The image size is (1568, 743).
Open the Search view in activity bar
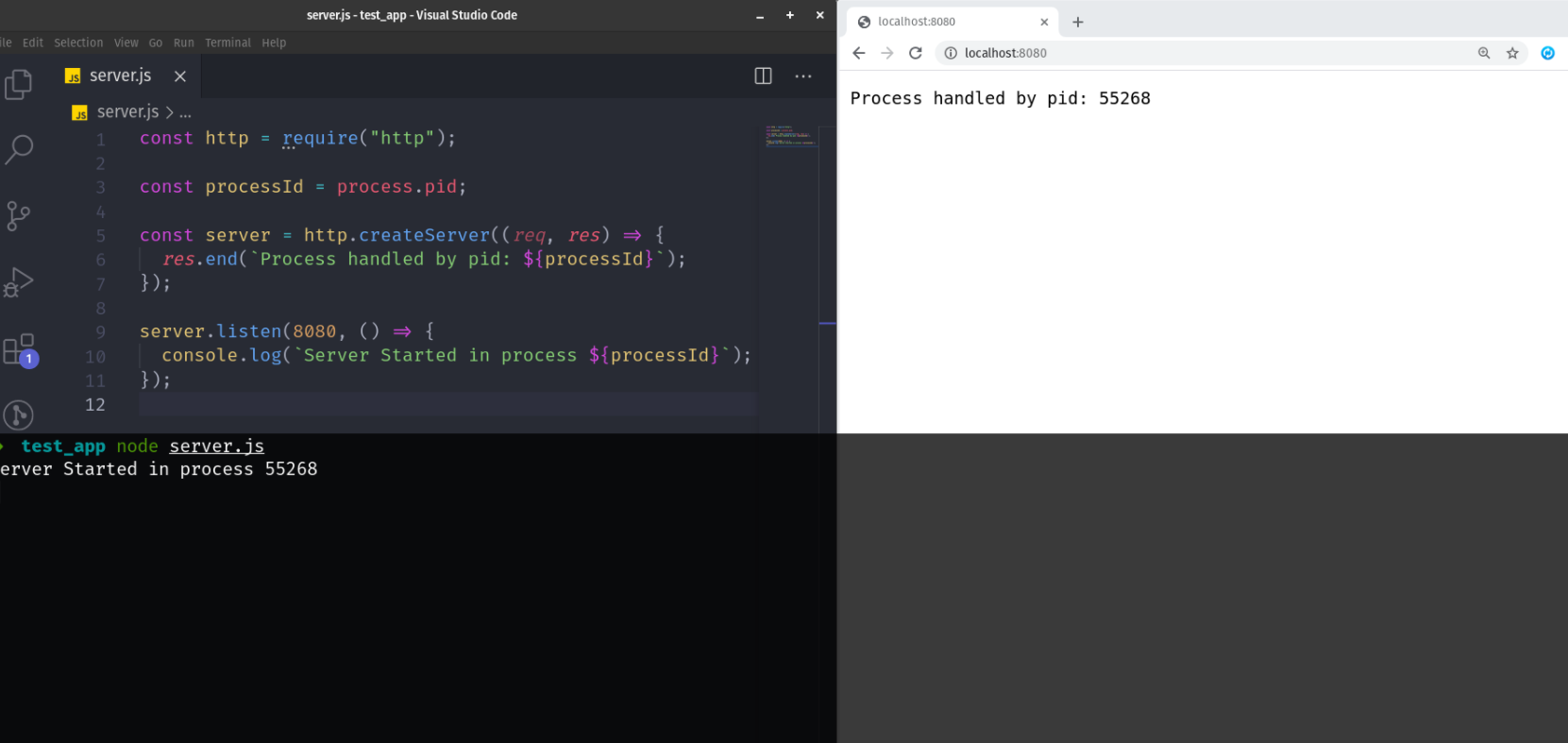pyautogui.click(x=19, y=148)
